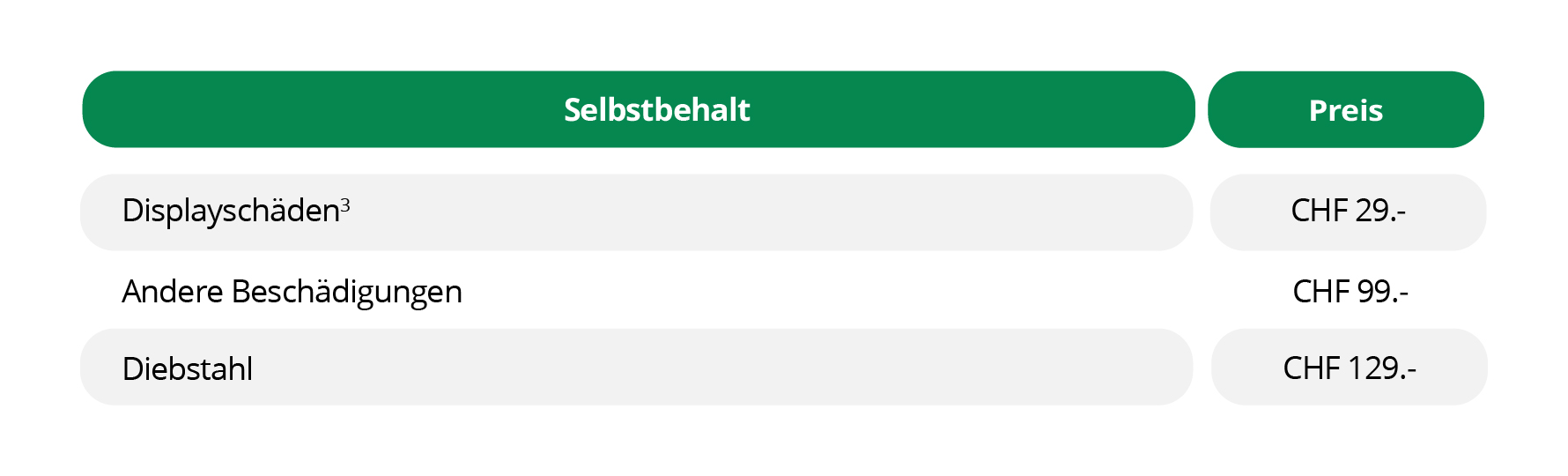Click the blank gray area of the Displayschäden row

pos(749,212)
